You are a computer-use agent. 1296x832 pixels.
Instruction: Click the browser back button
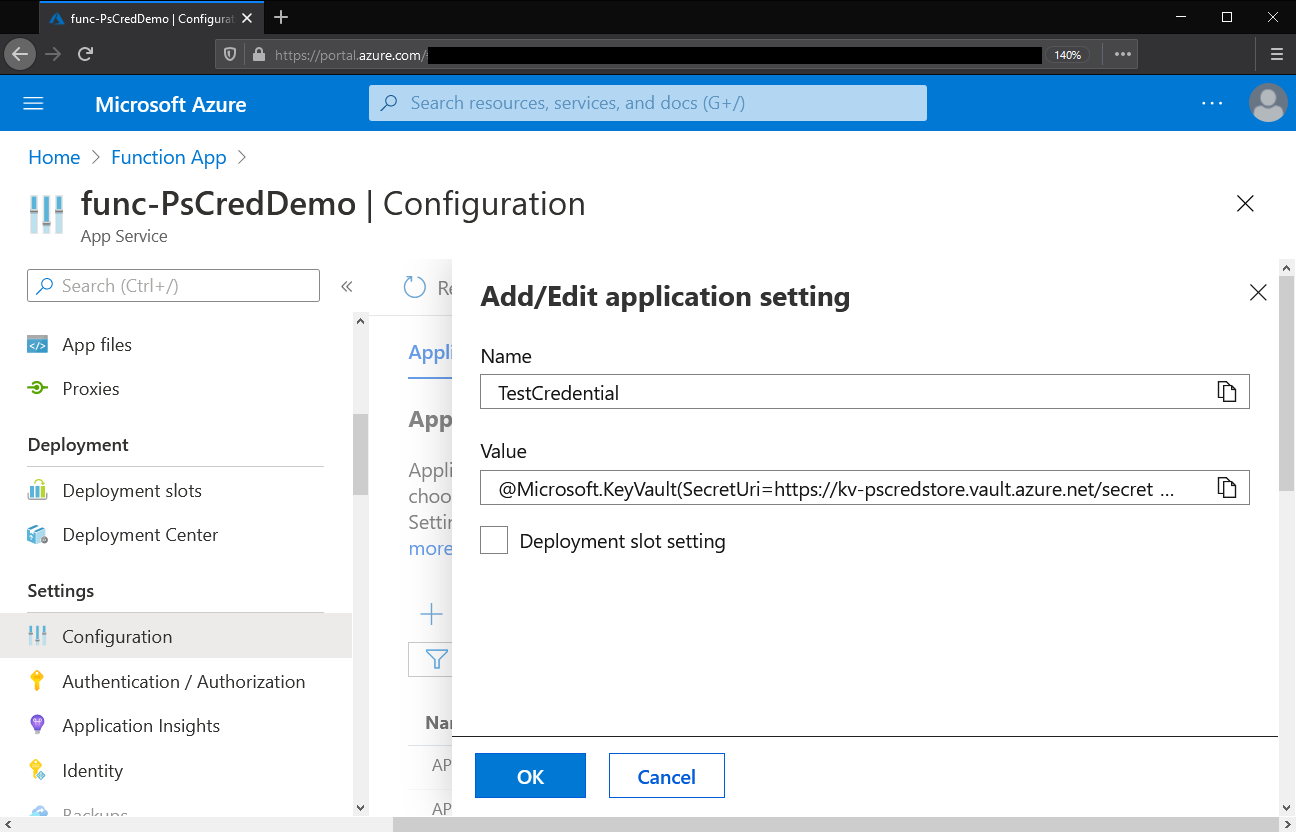coord(20,54)
